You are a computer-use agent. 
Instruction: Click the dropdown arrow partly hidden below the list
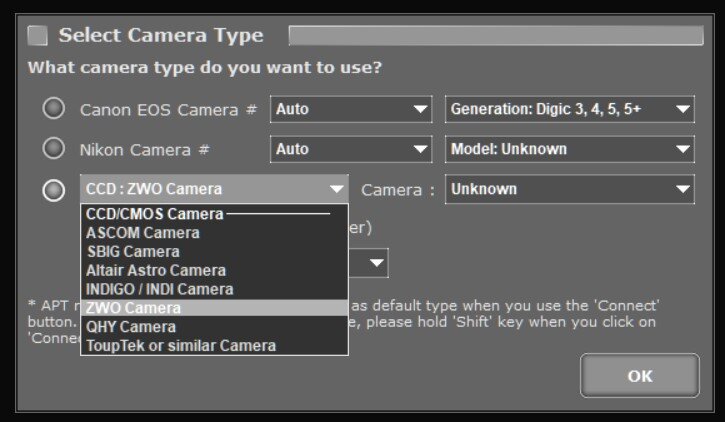click(x=376, y=263)
